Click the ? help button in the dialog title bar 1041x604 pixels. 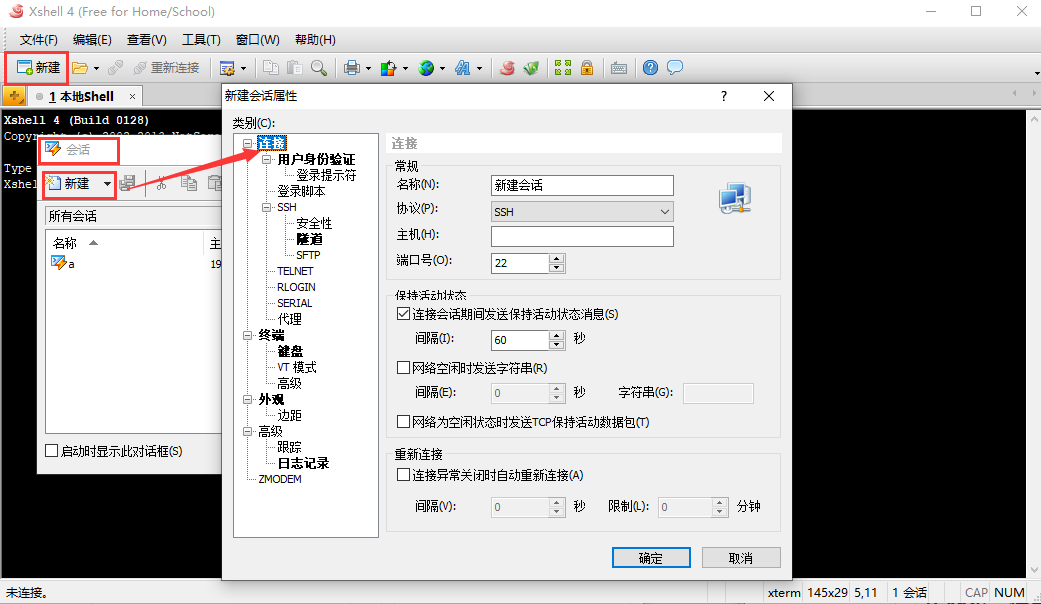(724, 96)
